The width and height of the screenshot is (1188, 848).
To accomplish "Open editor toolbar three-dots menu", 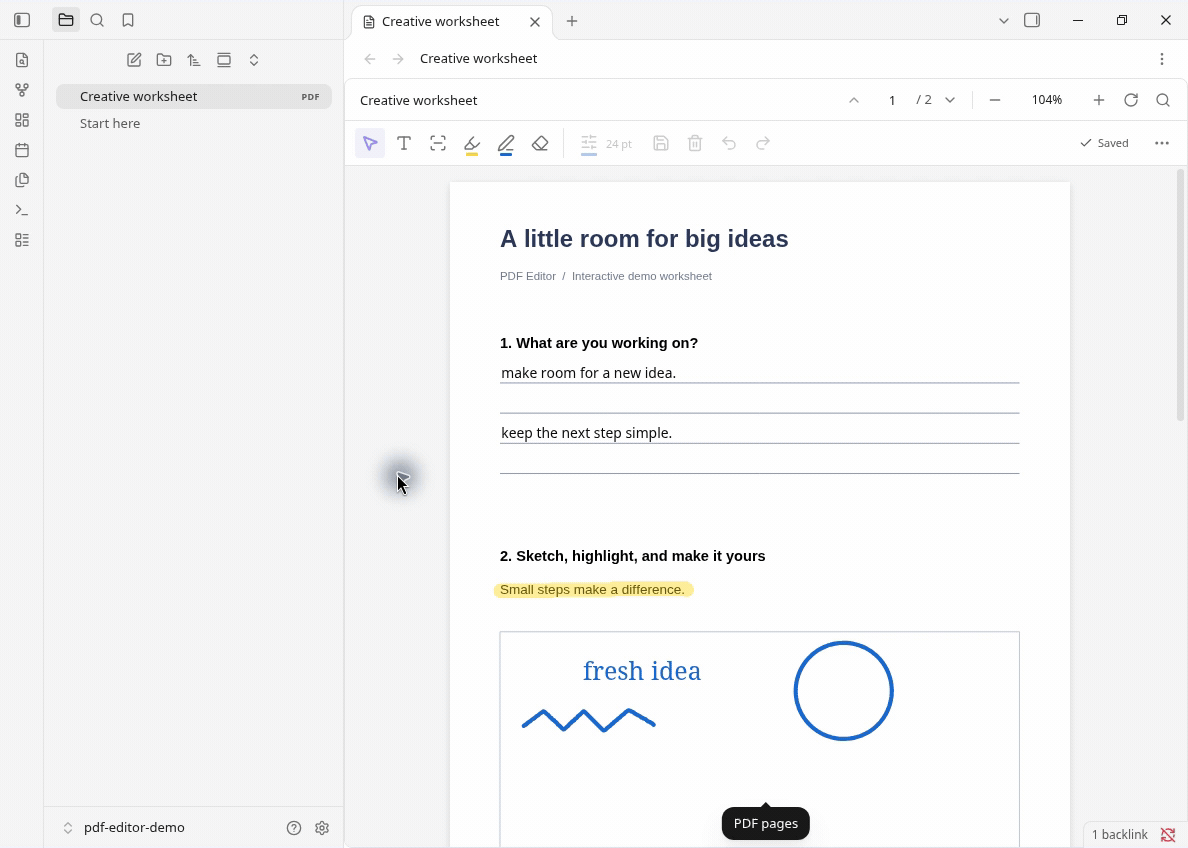I will click(x=1161, y=143).
